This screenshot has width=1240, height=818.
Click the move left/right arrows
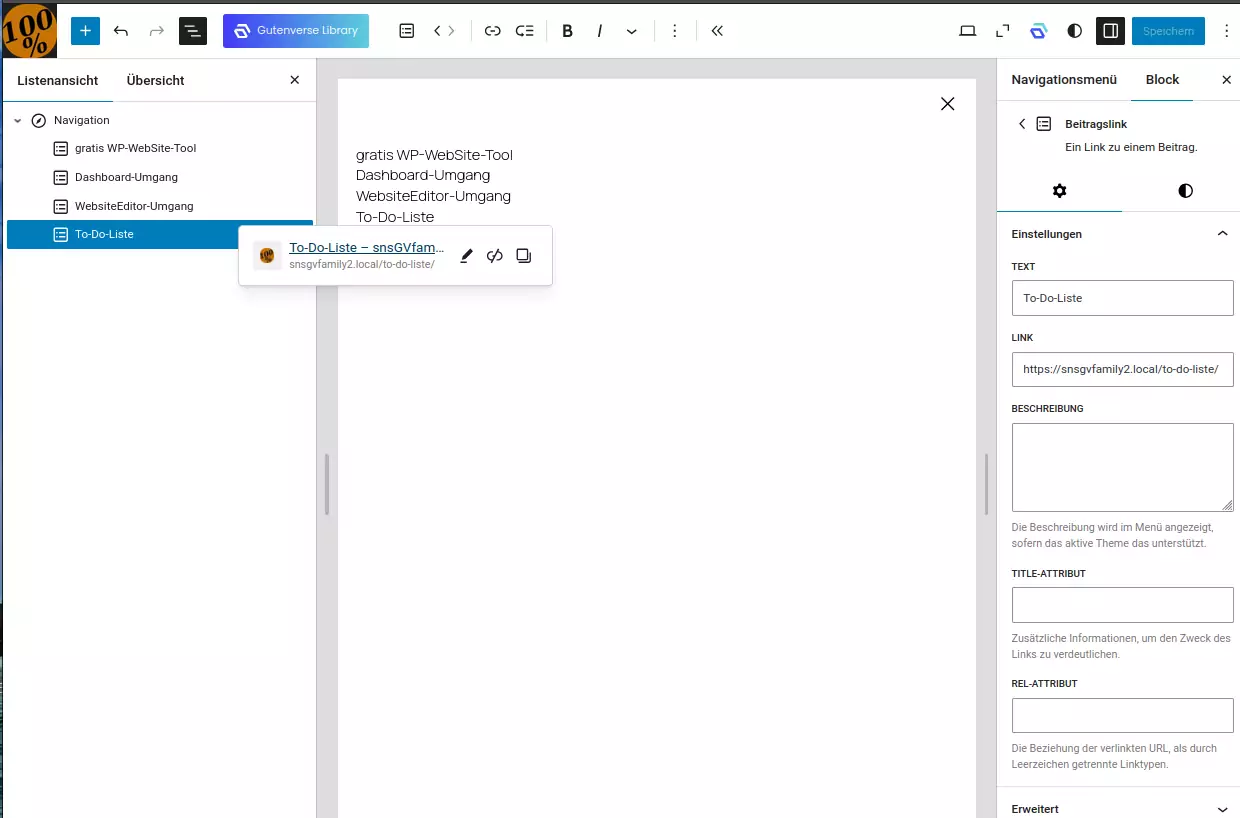[444, 31]
